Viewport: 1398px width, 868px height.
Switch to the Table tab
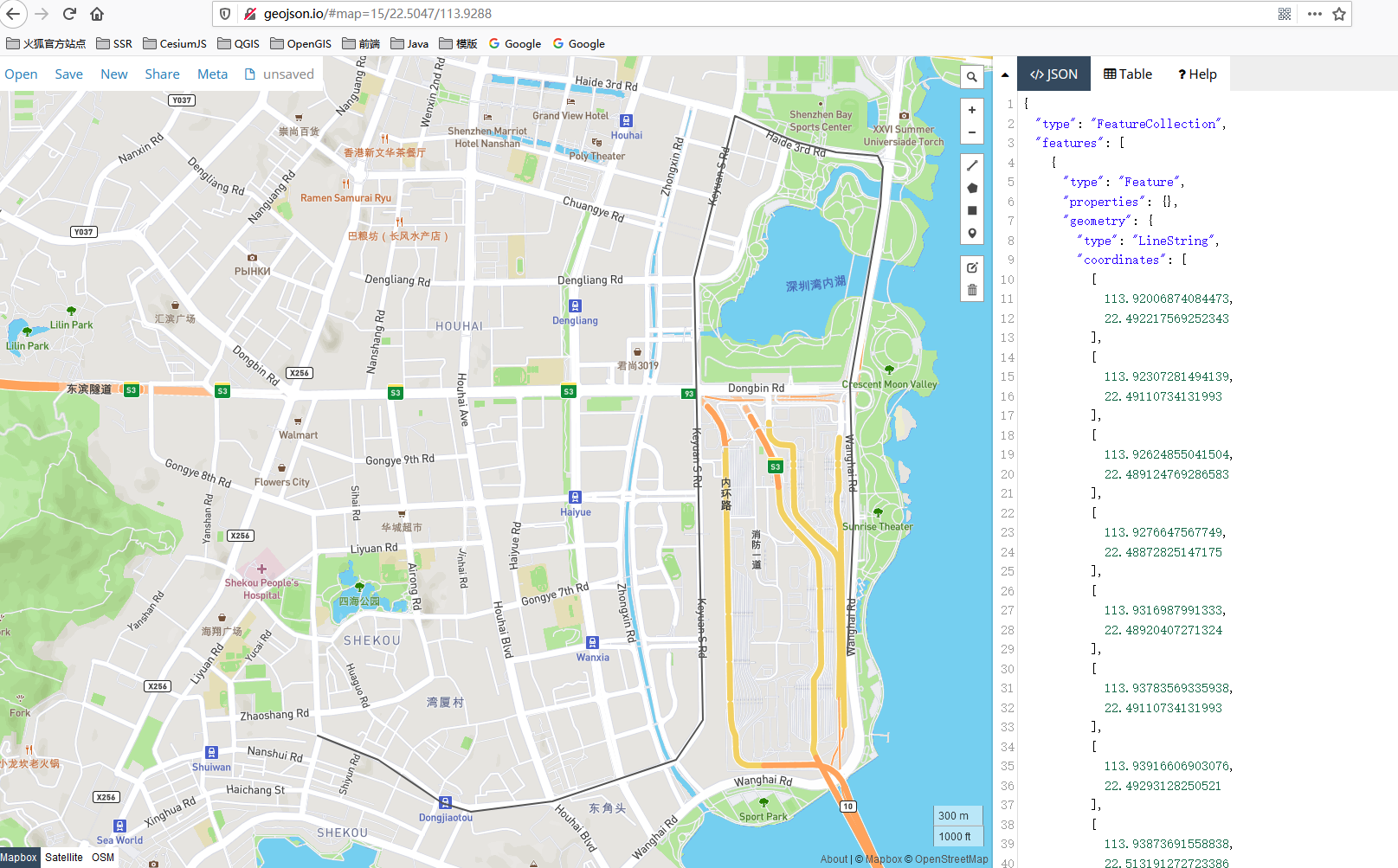point(1128,74)
